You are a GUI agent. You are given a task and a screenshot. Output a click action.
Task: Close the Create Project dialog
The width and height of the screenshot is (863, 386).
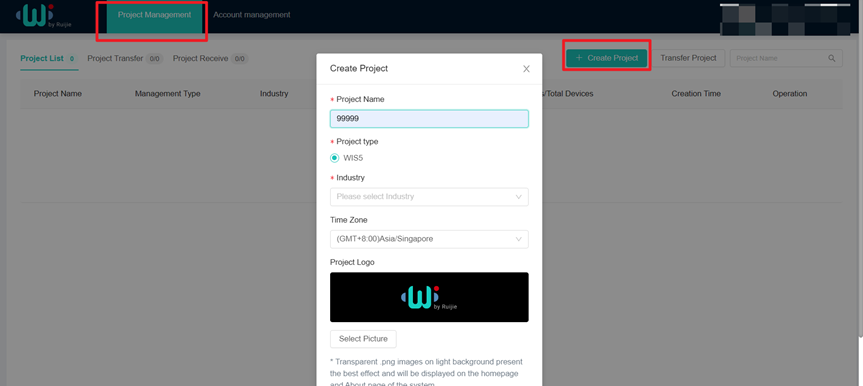tap(526, 69)
